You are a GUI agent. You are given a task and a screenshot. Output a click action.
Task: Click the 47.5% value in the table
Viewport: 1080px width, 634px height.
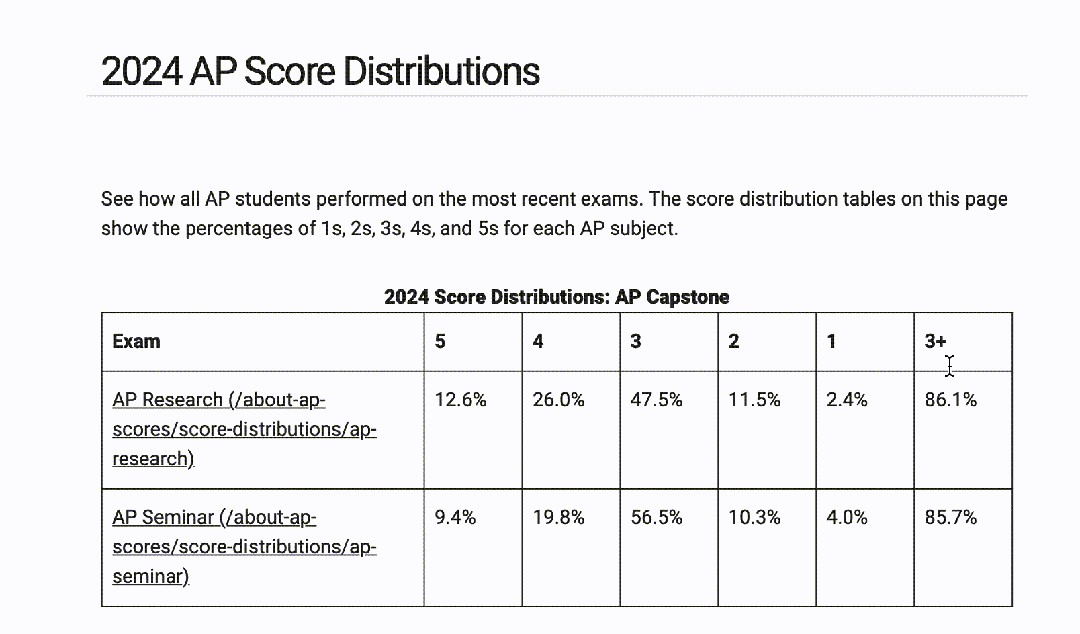click(x=656, y=400)
